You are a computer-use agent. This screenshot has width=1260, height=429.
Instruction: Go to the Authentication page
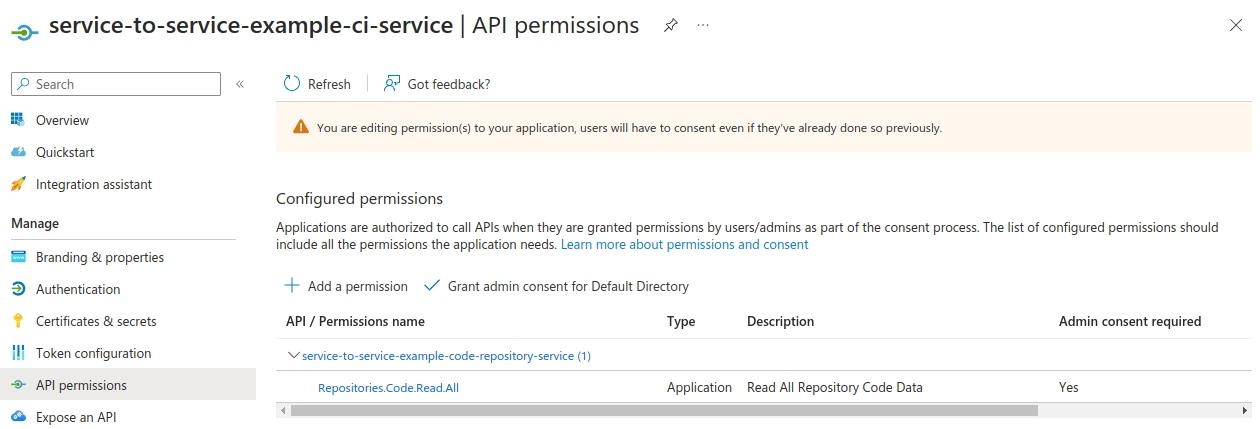(x=78, y=289)
